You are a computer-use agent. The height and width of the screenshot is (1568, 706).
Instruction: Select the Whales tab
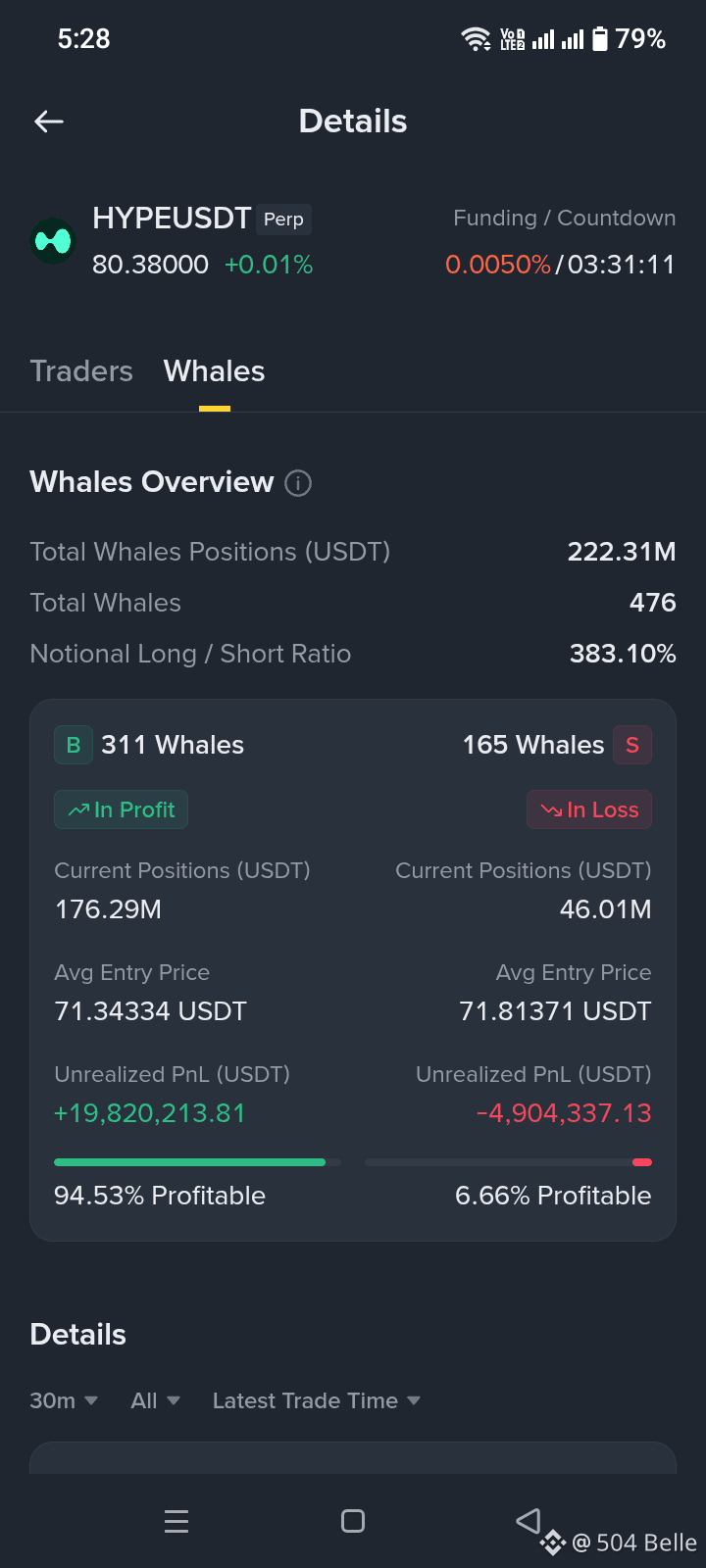214,371
